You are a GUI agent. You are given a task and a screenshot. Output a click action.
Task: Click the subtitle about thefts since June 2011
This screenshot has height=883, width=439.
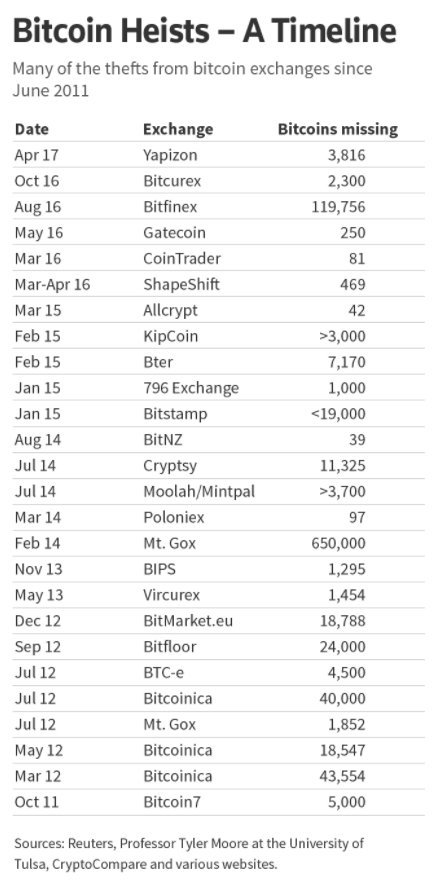pos(192,80)
